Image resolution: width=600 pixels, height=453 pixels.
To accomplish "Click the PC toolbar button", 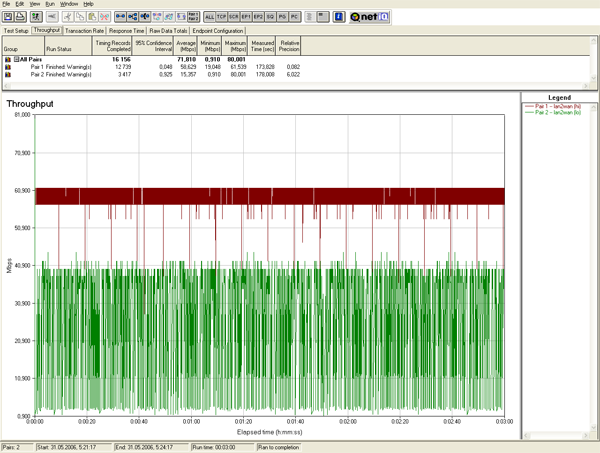I will click(x=295, y=17).
